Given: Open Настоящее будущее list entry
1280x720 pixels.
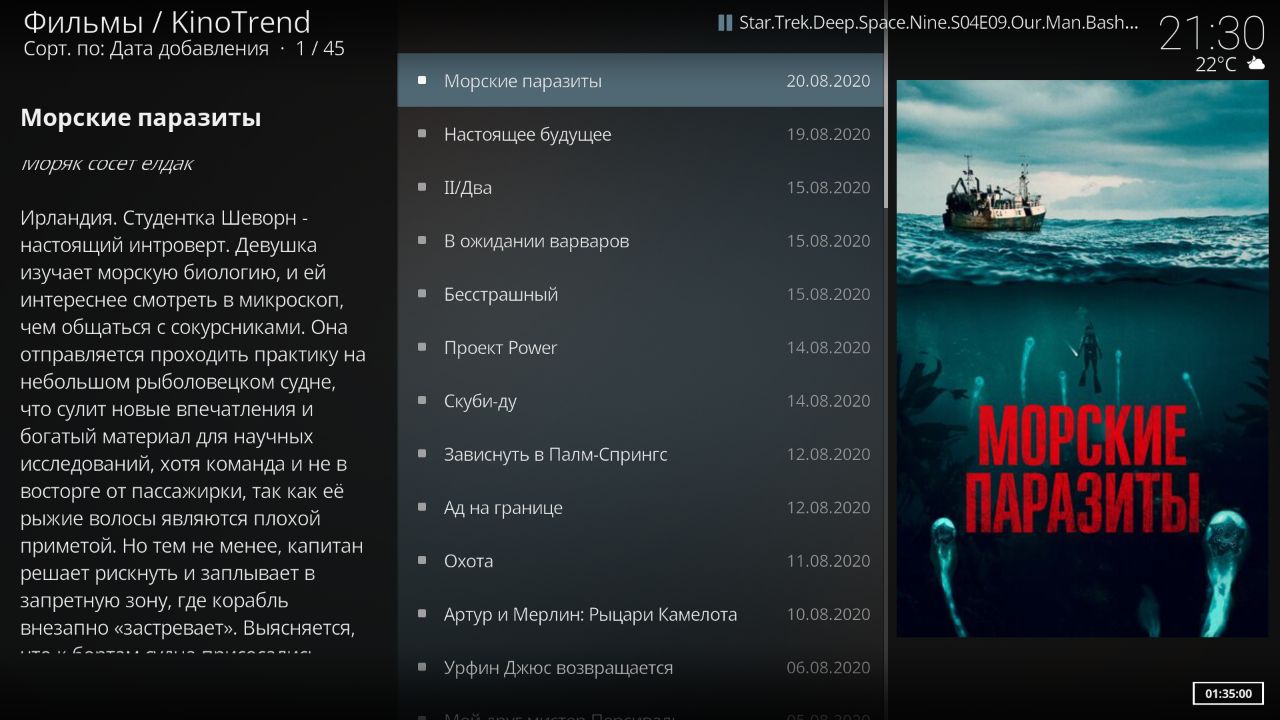Looking at the screenshot, I should [640, 134].
